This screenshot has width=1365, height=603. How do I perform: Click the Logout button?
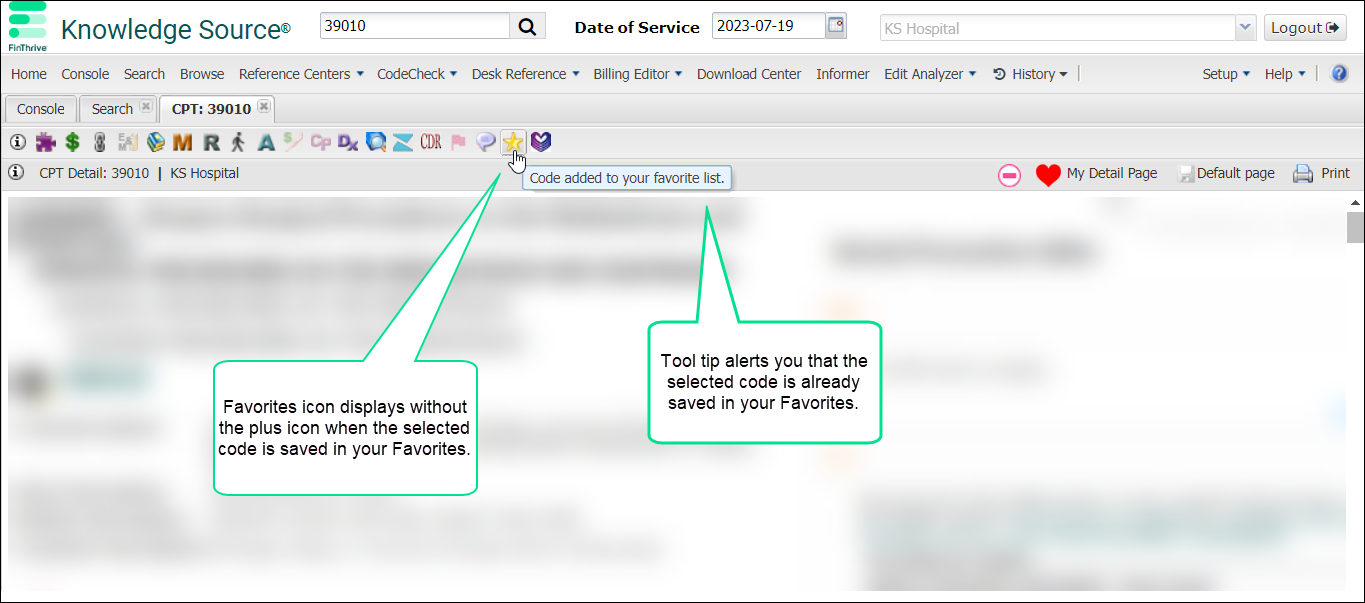pyautogui.click(x=1304, y=28)
